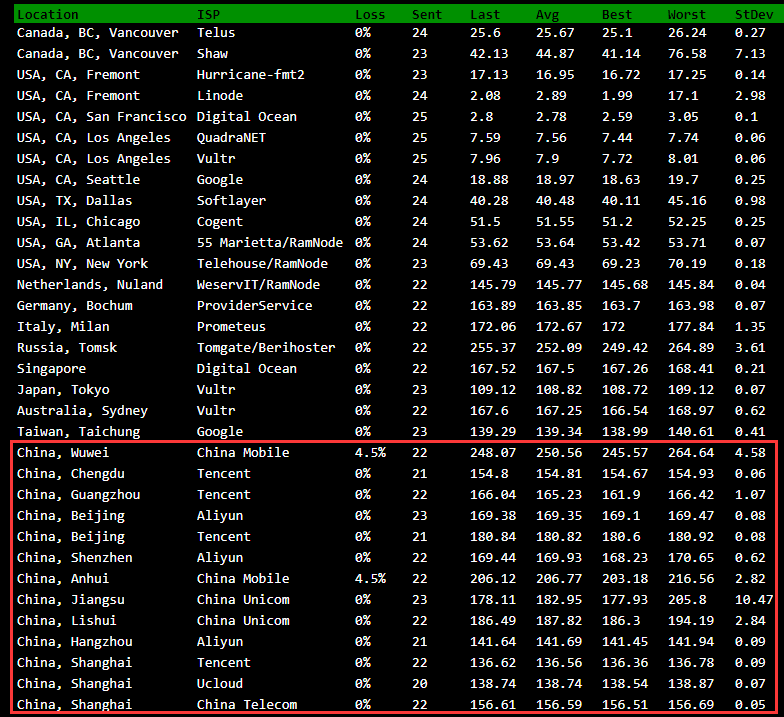
Task: Click the 4.5% loss for Wuwei
Action: coord(370,452)
